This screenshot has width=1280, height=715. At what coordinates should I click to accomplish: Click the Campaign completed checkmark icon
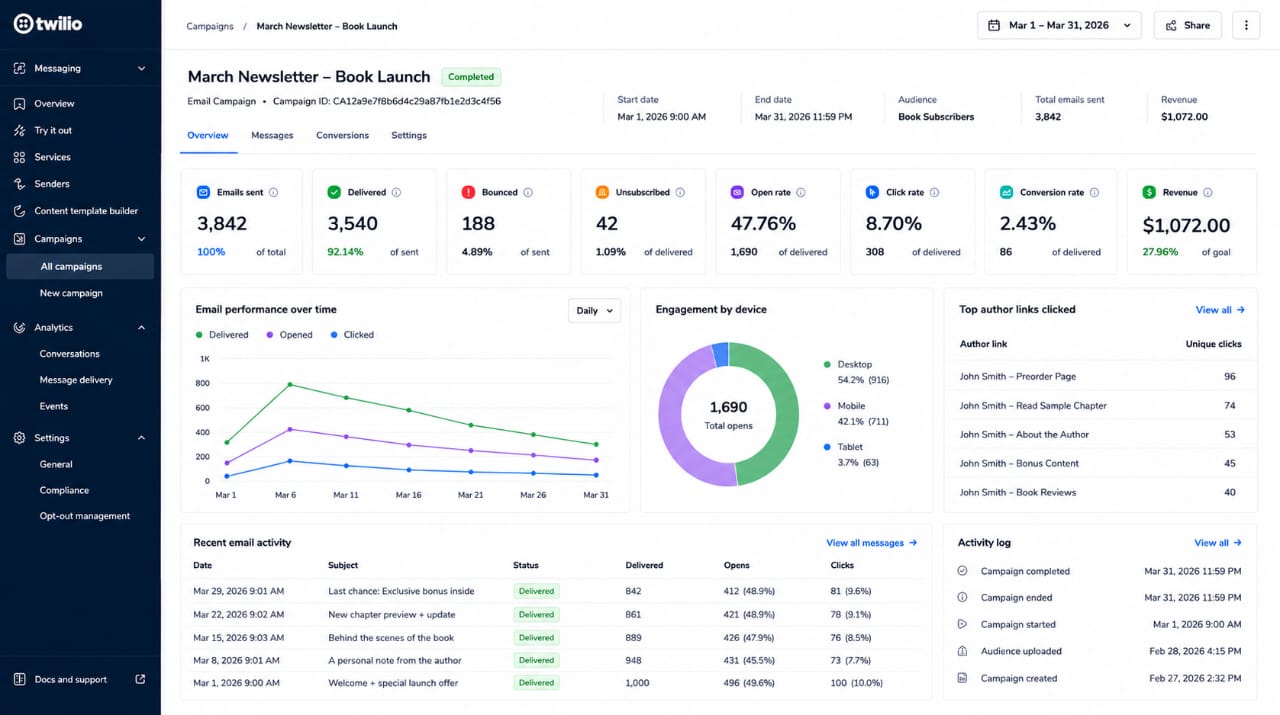[x=962, y=571]
